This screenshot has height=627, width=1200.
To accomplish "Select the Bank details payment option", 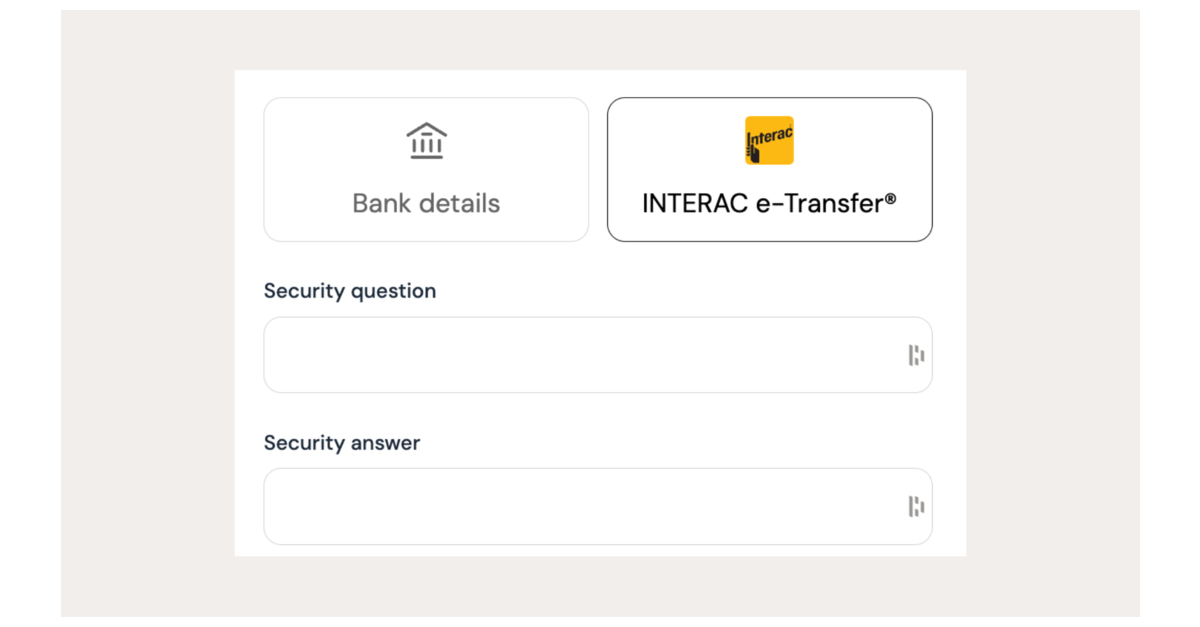I will [x=427, y=169].
